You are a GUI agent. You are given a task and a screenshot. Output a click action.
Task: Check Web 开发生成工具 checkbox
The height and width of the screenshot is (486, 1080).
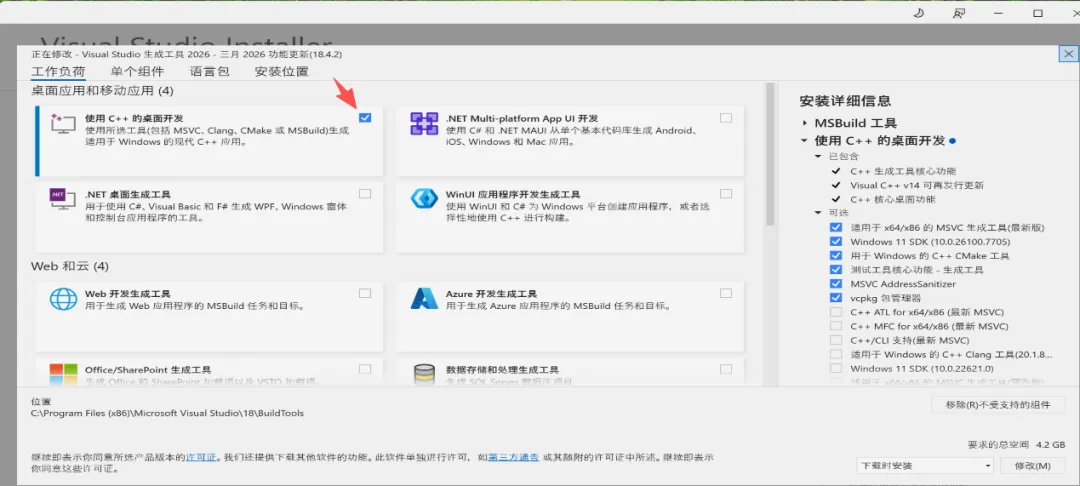coord(365,293)
